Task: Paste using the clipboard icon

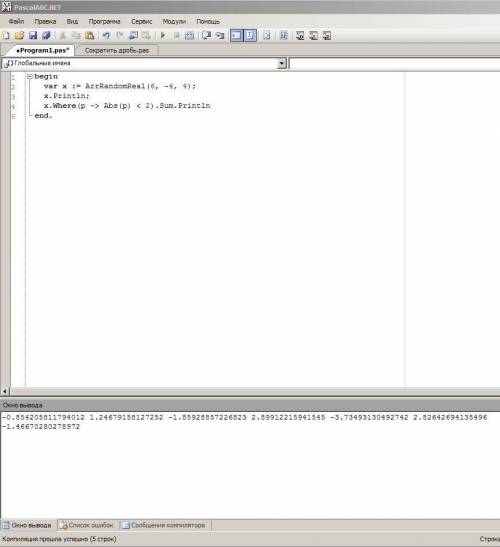Action: [90, 36]
